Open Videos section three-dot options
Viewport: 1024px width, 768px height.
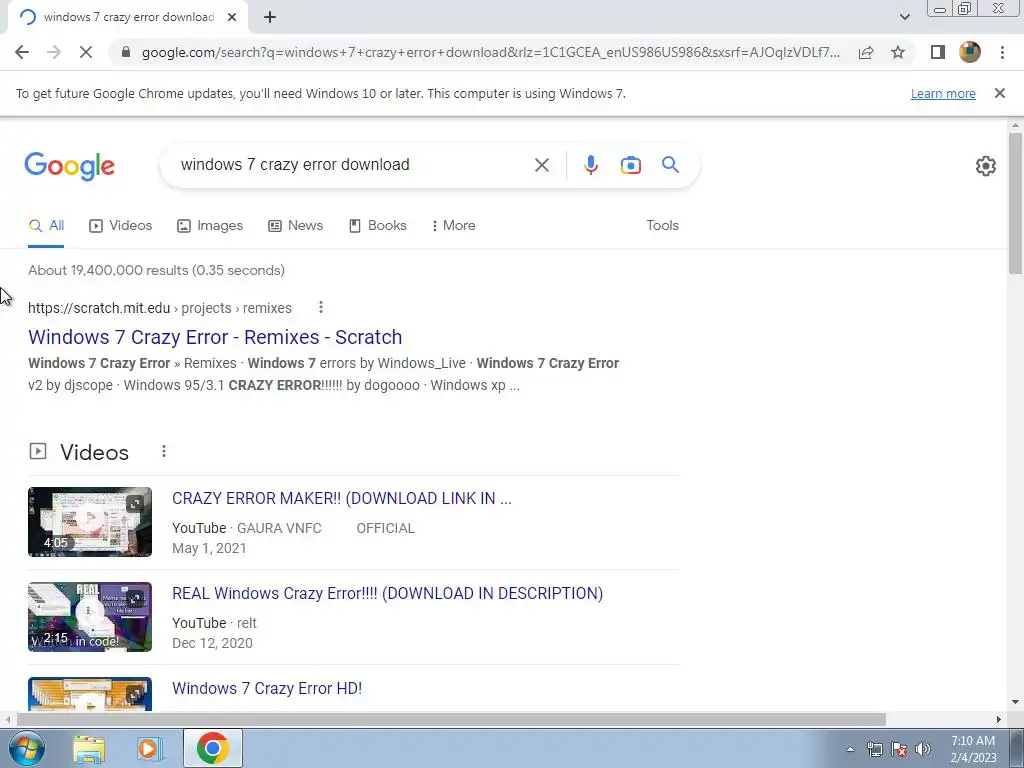click(x=163, y=451)
